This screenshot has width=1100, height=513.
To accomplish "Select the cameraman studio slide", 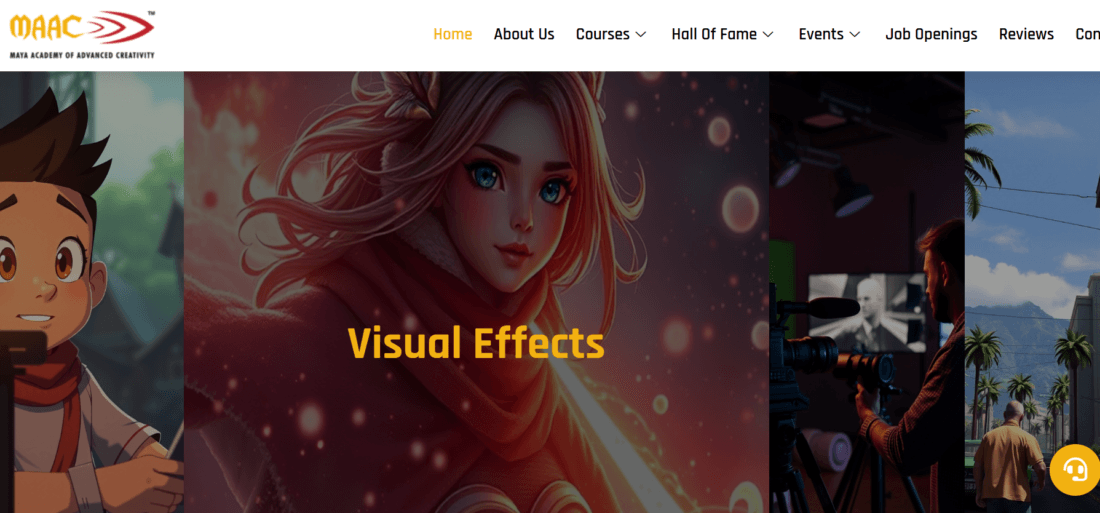I will 866,300.
